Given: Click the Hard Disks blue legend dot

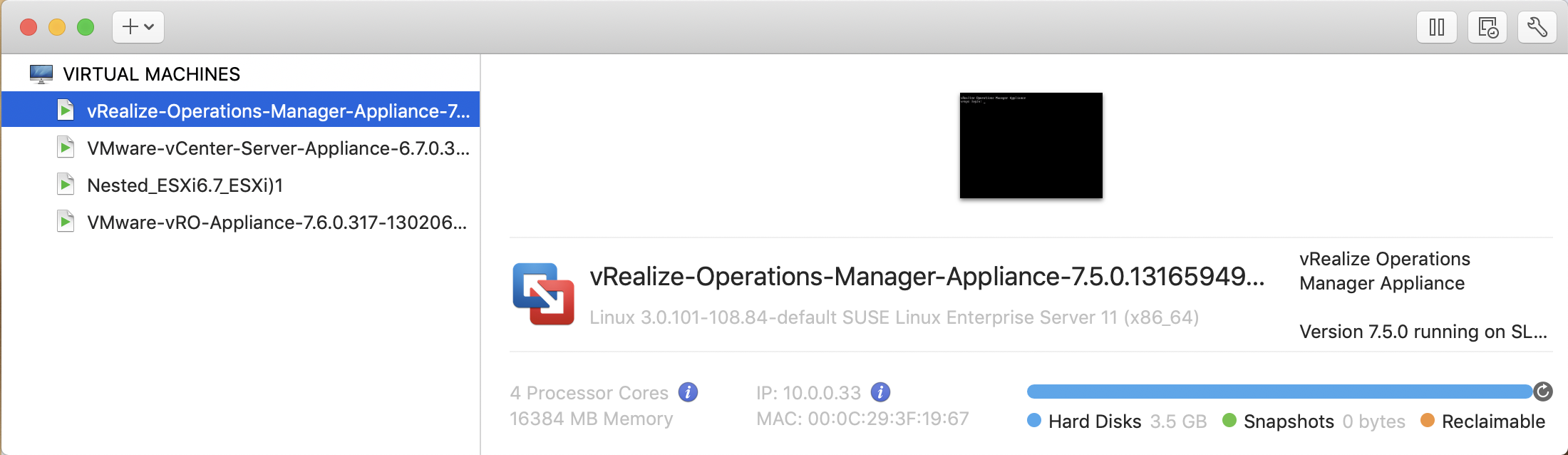Looking at the screenshot, I should pos(1034,420).
